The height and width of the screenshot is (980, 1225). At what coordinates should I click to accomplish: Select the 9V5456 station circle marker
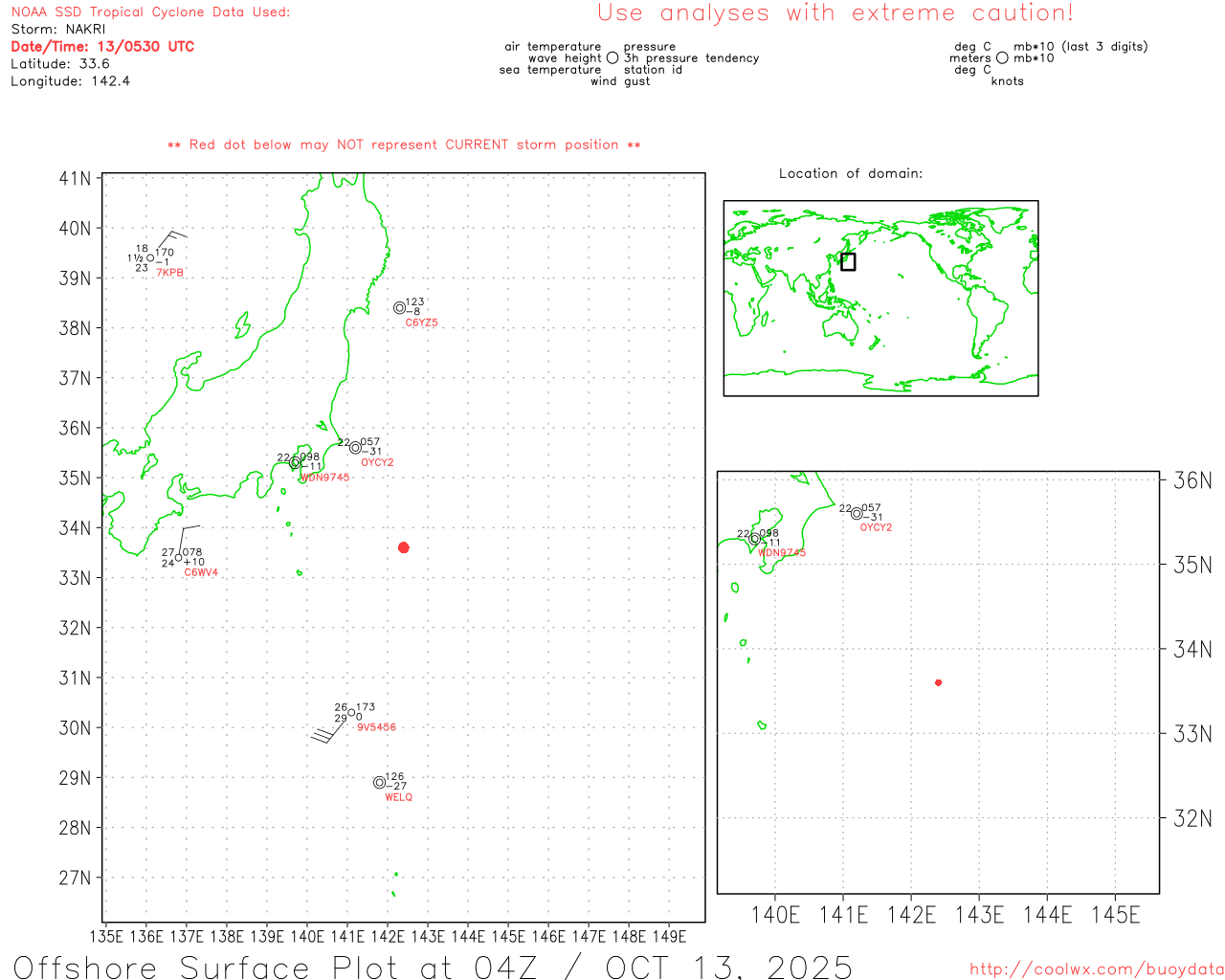pyautogui.click(x=351, y=713)
